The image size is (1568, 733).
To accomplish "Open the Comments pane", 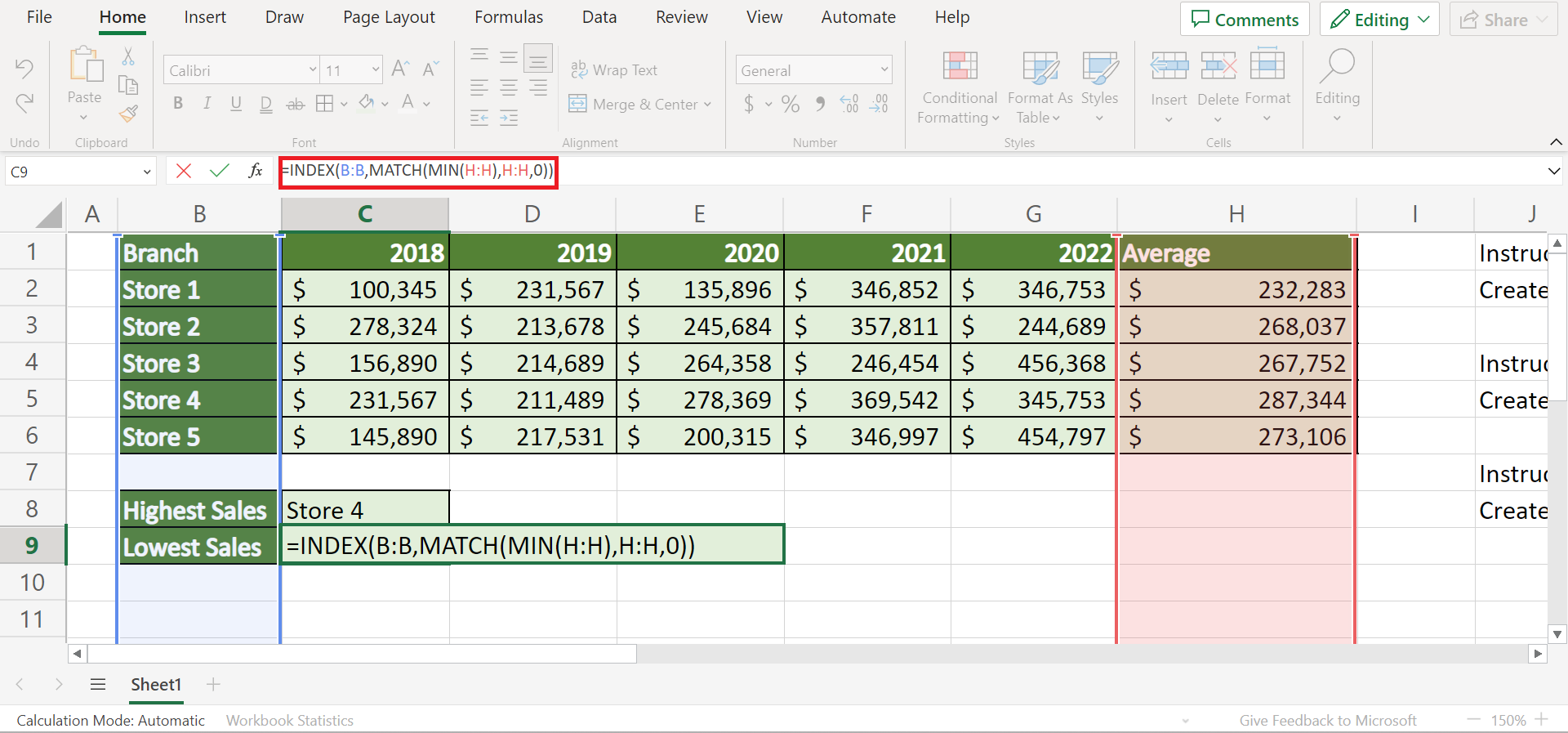I will pyautogui.click(x=1245, y=20).
